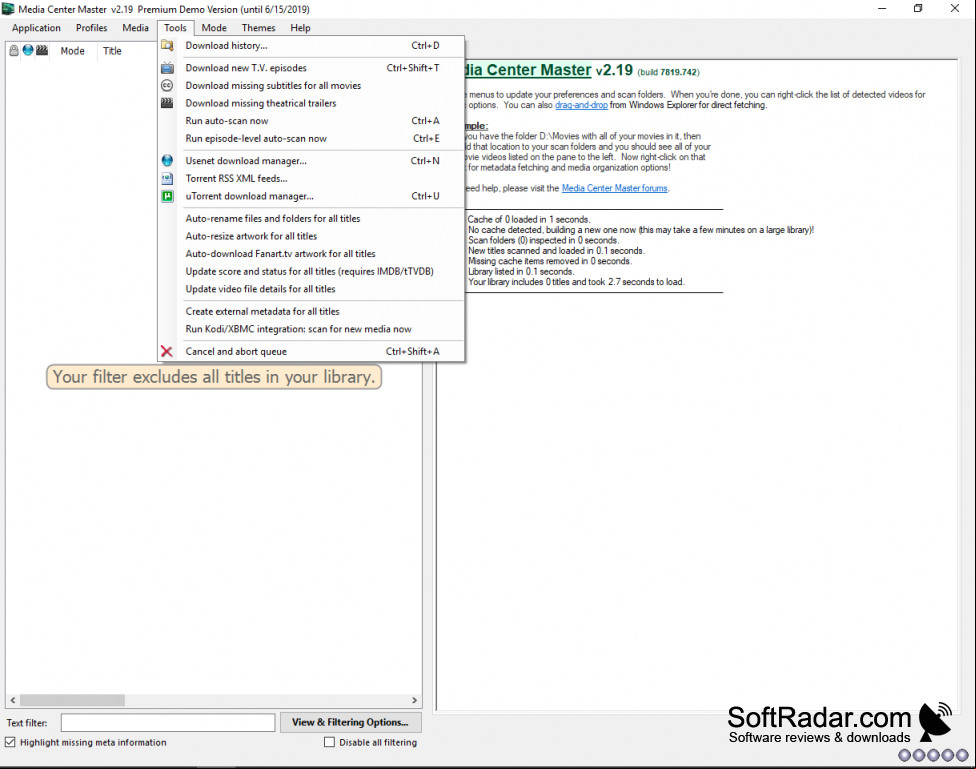Screen dimensions: 976x769
Task: Click the green uTorrent icon
Action: (167, 196)
